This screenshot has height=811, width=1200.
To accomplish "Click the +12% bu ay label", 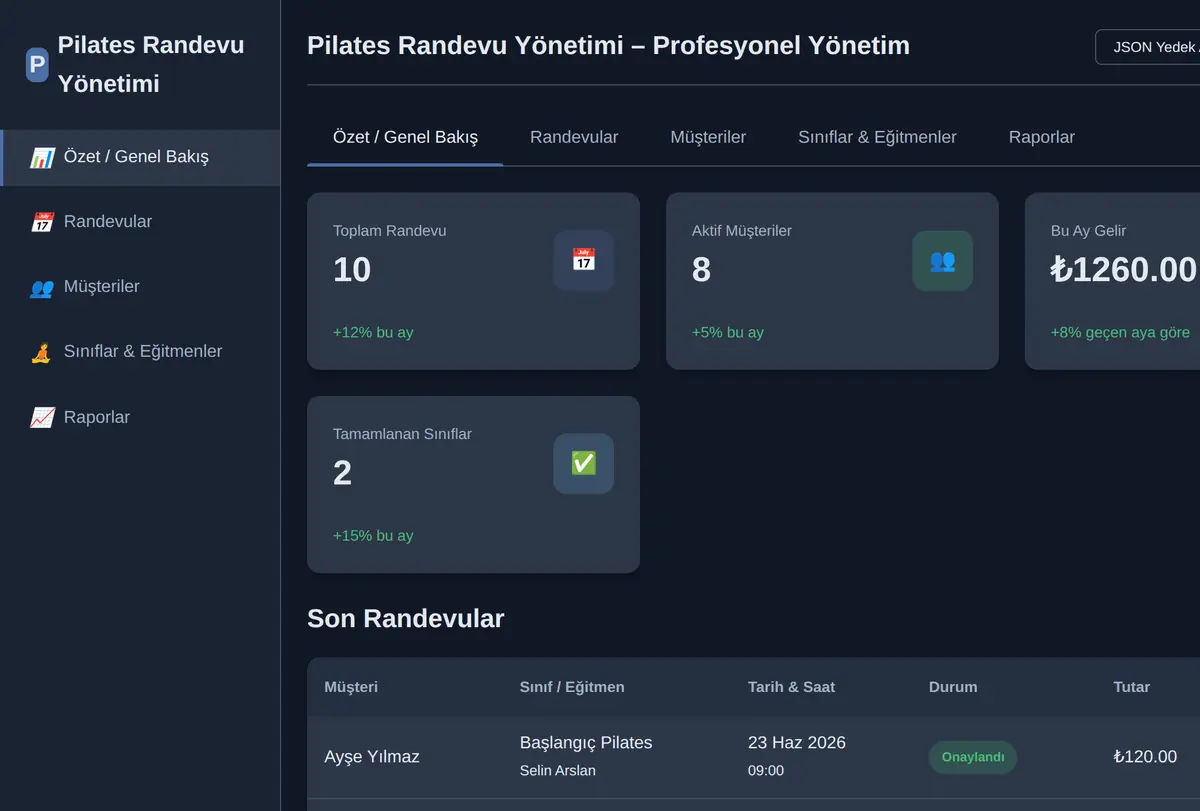I will pos(373,333).
